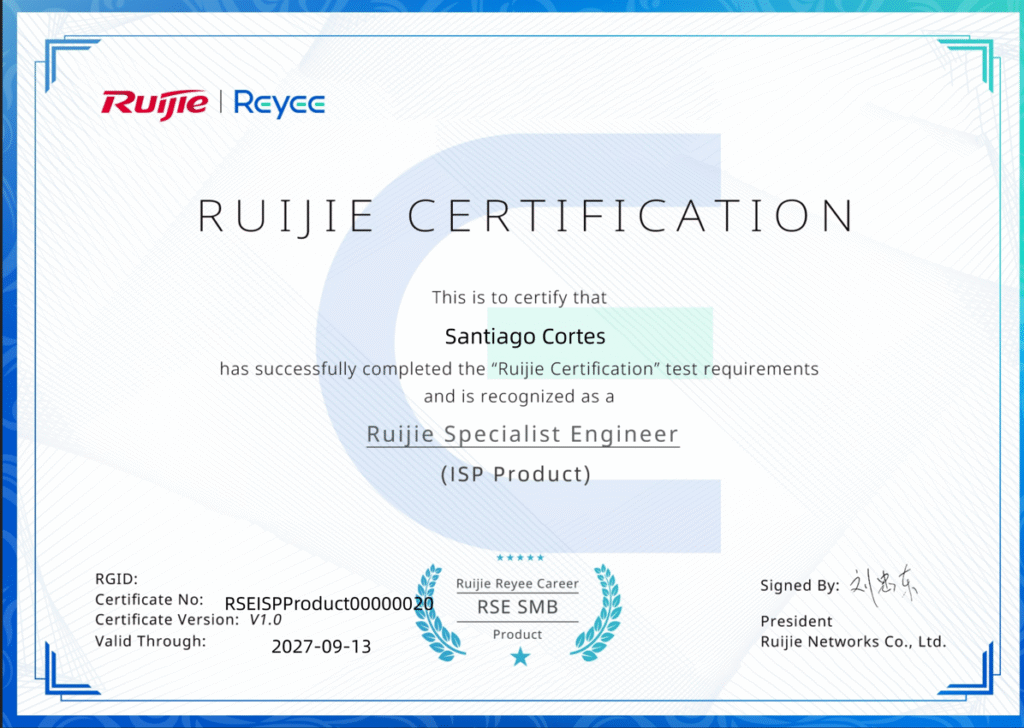Select the left laurel wreath on the badge
1024x728 pixels.
tap(431, 610)
